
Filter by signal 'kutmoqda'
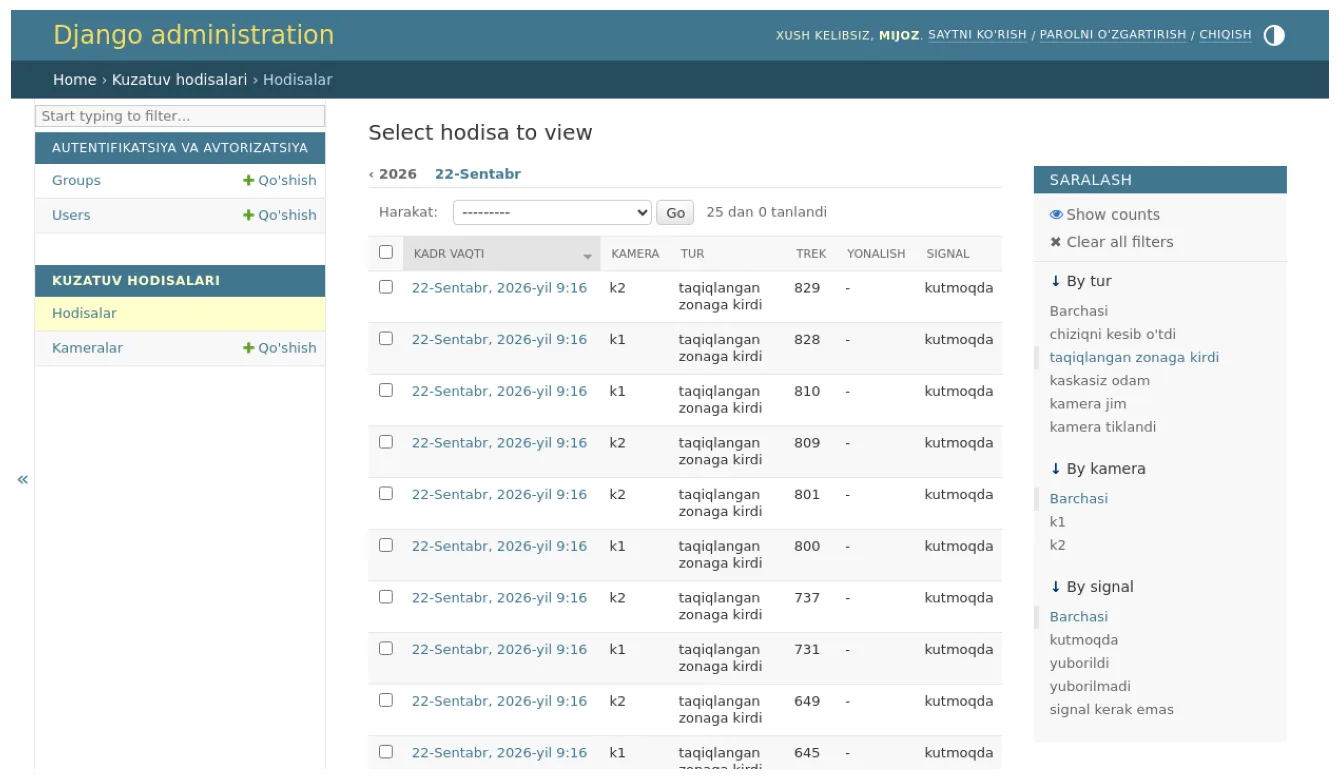[1084, 640]
